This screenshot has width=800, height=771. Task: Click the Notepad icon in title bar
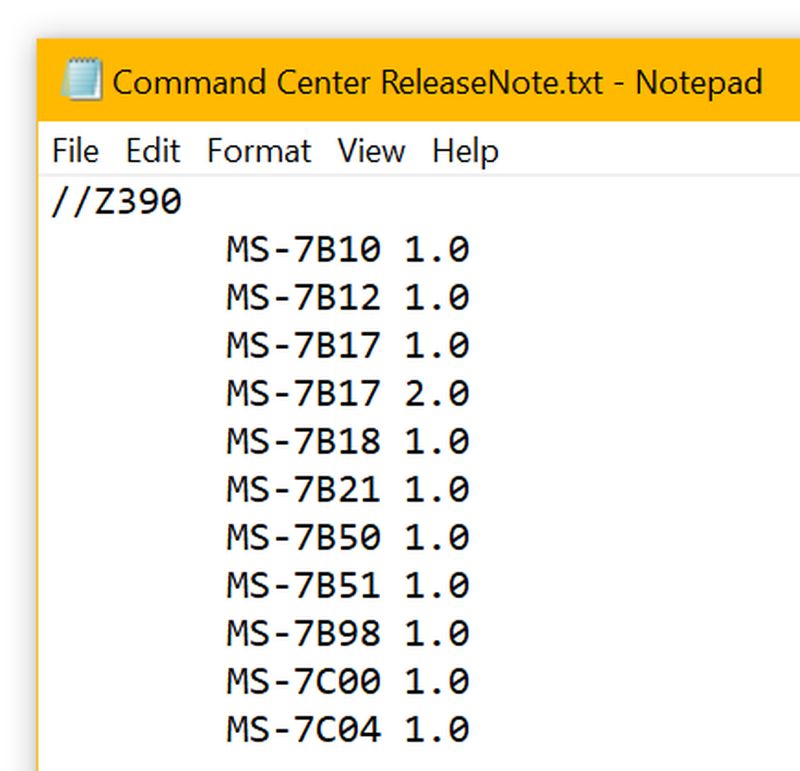pos(82,79)
